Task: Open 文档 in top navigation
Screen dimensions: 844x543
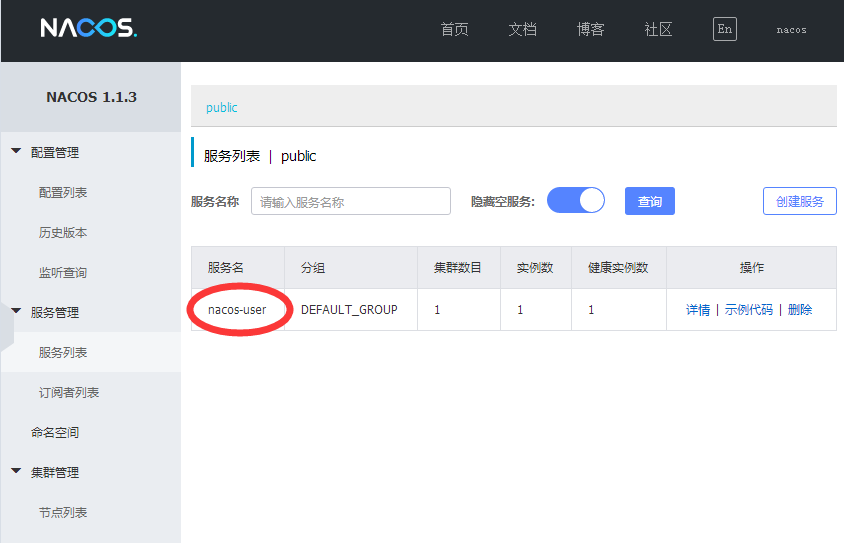Action: [522, 30]
